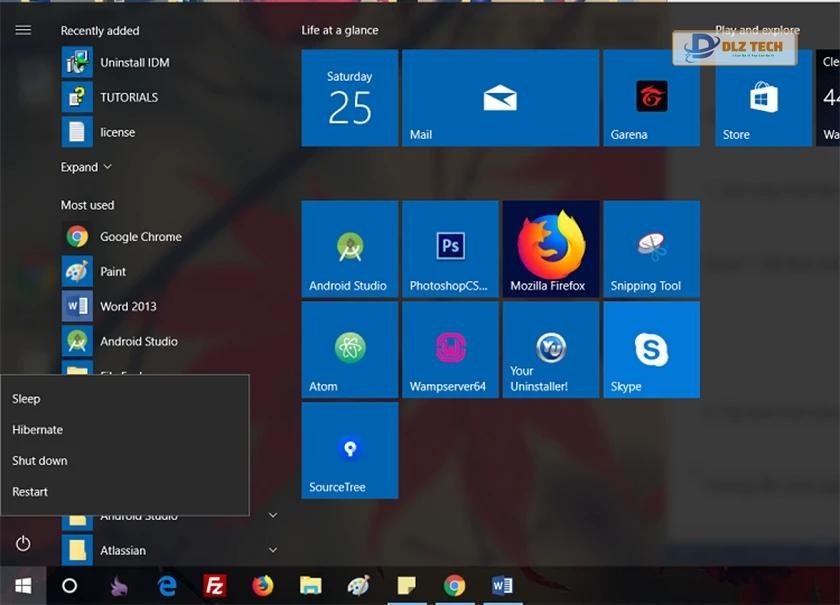The height and width of the screenshot is (605, 840).
Task: Expand the Atlassian folder chevron
Action: 273,550
